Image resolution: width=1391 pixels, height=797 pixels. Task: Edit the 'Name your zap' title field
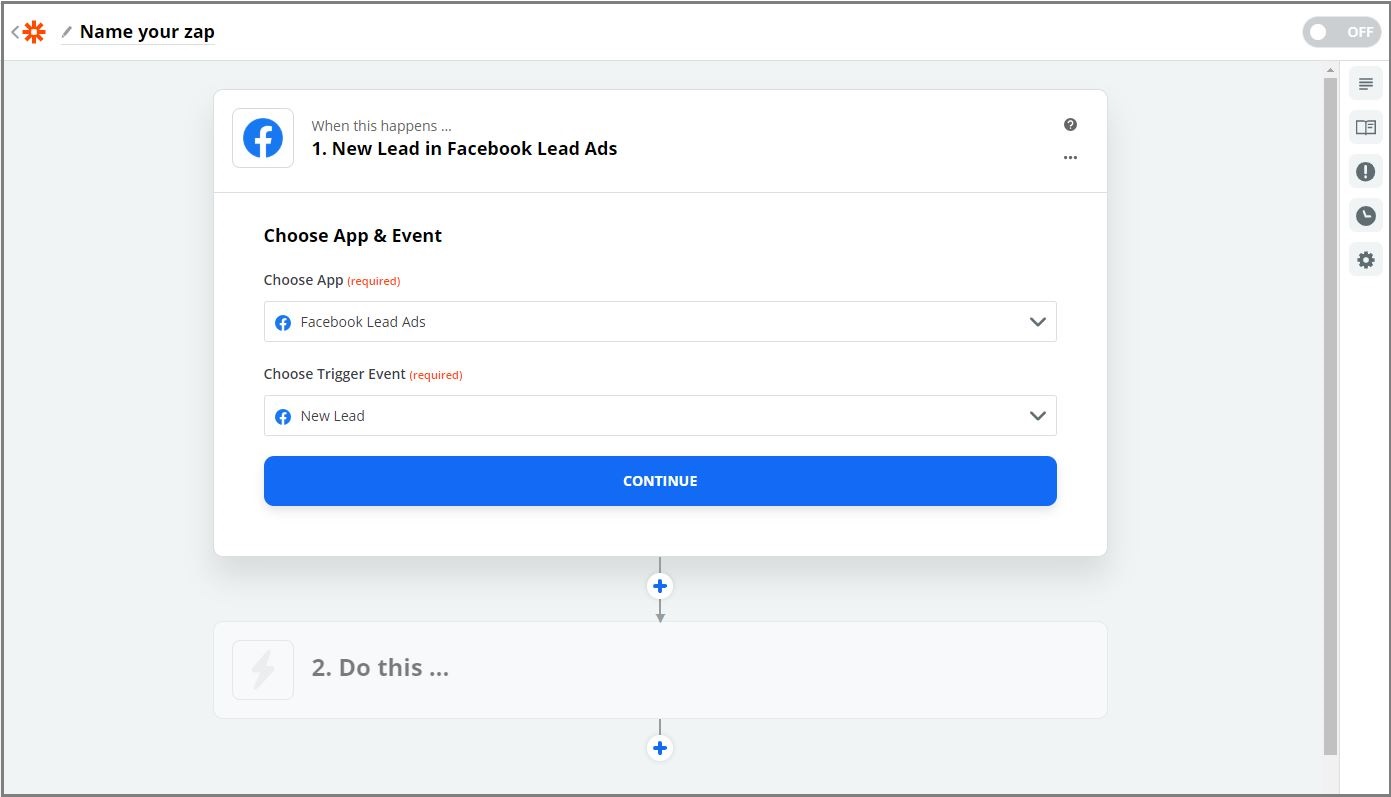(147, 32)
